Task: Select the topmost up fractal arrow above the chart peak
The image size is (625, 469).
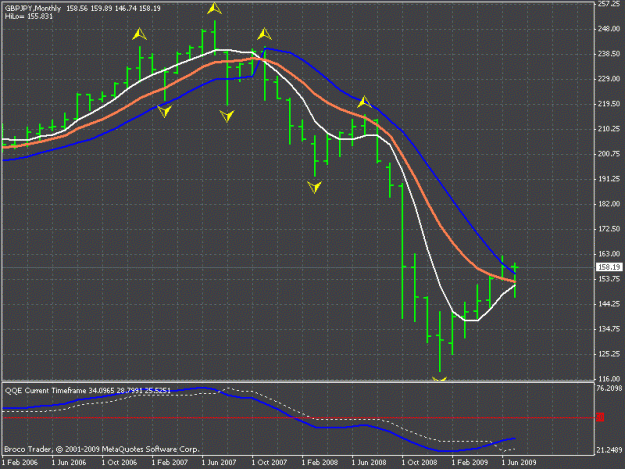Action: tap(214, 8)
